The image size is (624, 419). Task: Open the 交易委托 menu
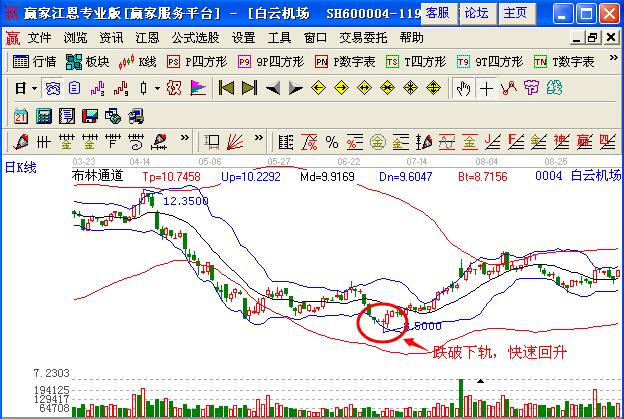[363, 38]
